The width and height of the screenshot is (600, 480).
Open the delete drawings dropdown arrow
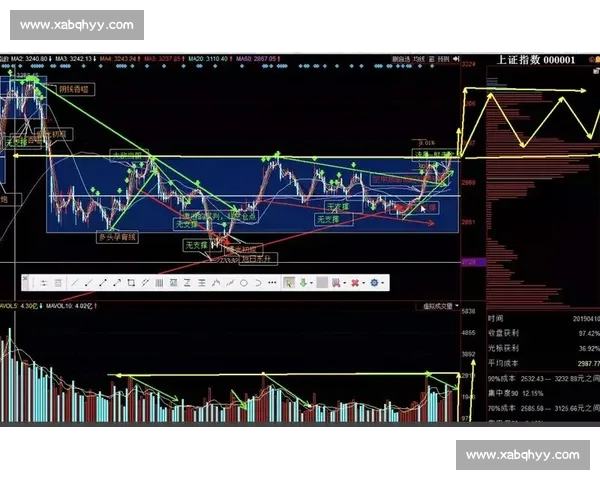tap(364, 283)
